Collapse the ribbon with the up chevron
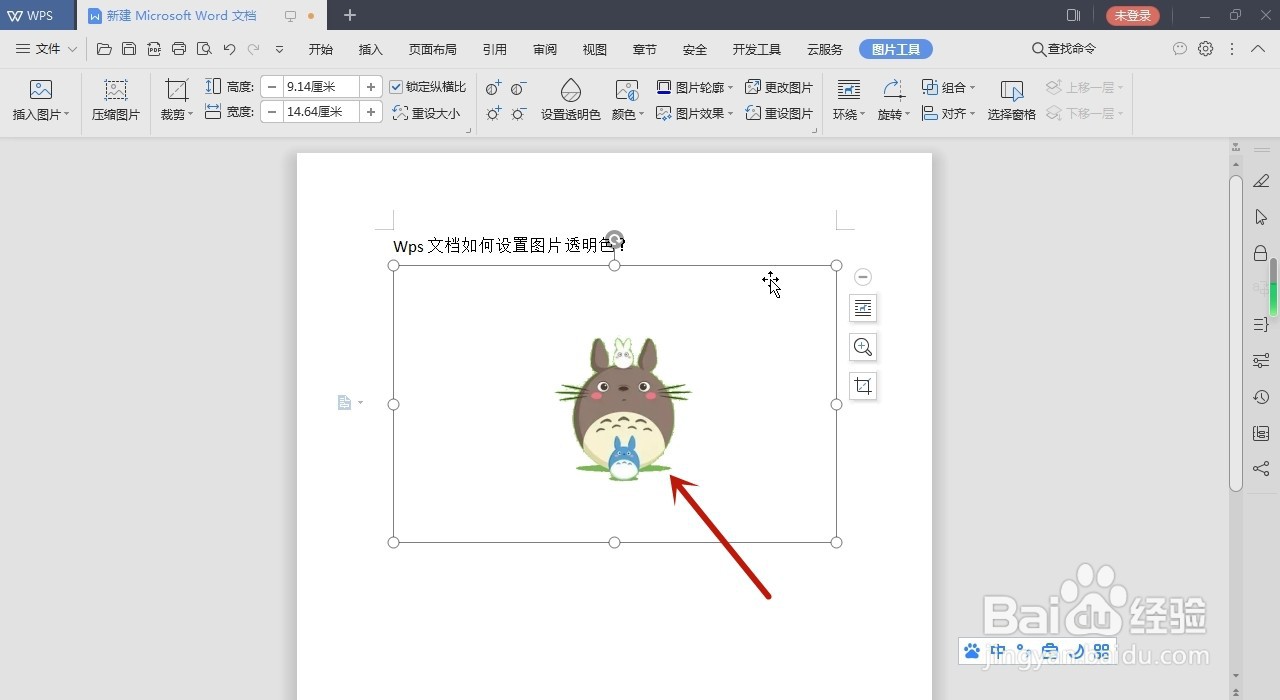1280x700 pixels. coord(1259,49)
